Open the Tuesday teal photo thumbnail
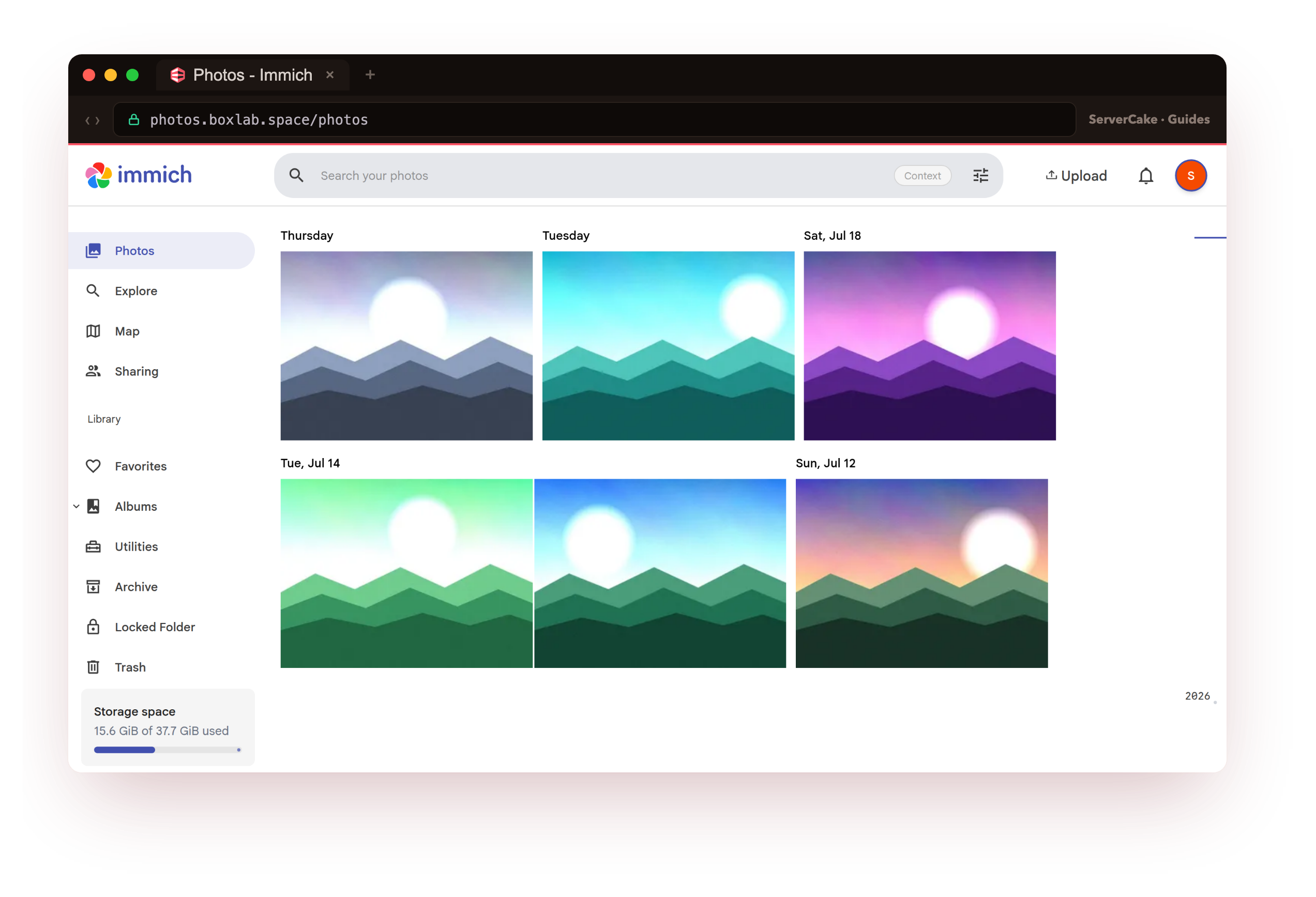 point(668,346)
